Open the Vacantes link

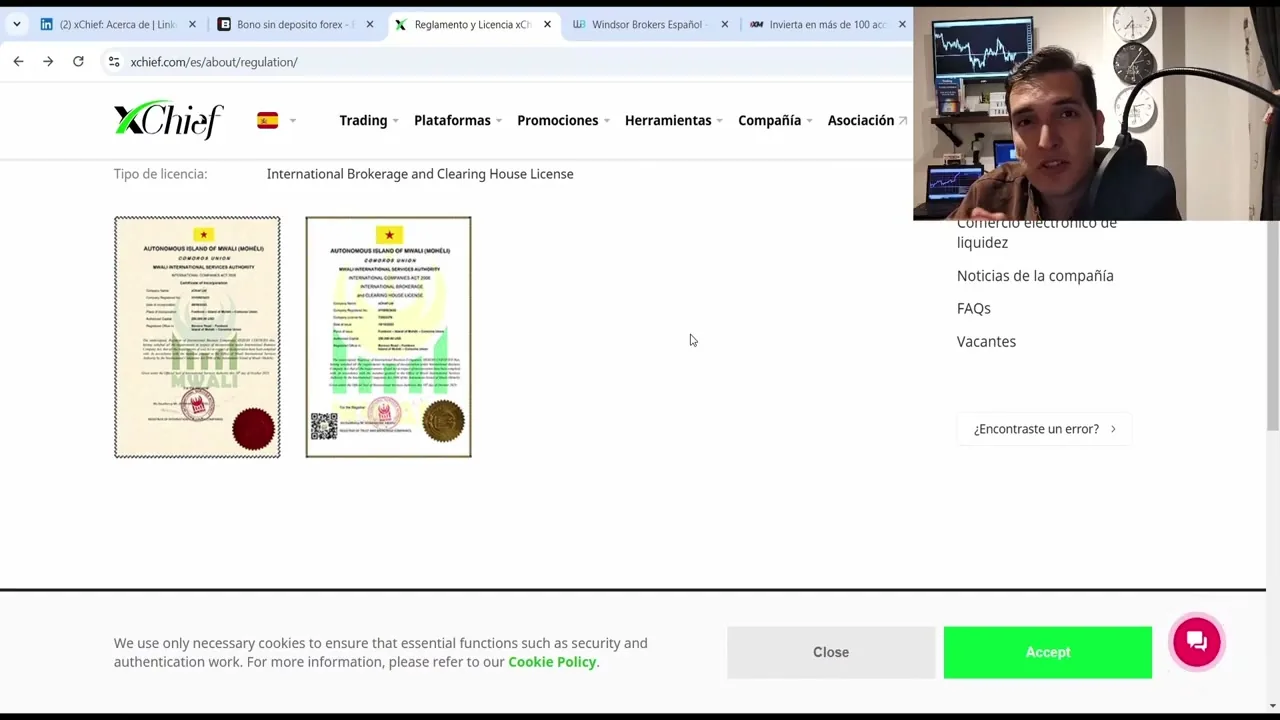[986, 342]
